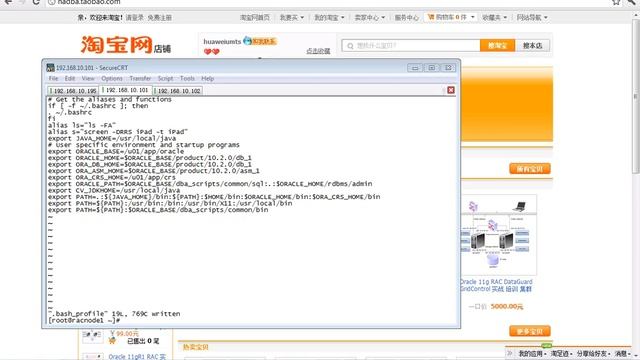Expand the 卖家中心 dropdown
Viewport: 640px width, 360px height.
click(x=369, y=17)
